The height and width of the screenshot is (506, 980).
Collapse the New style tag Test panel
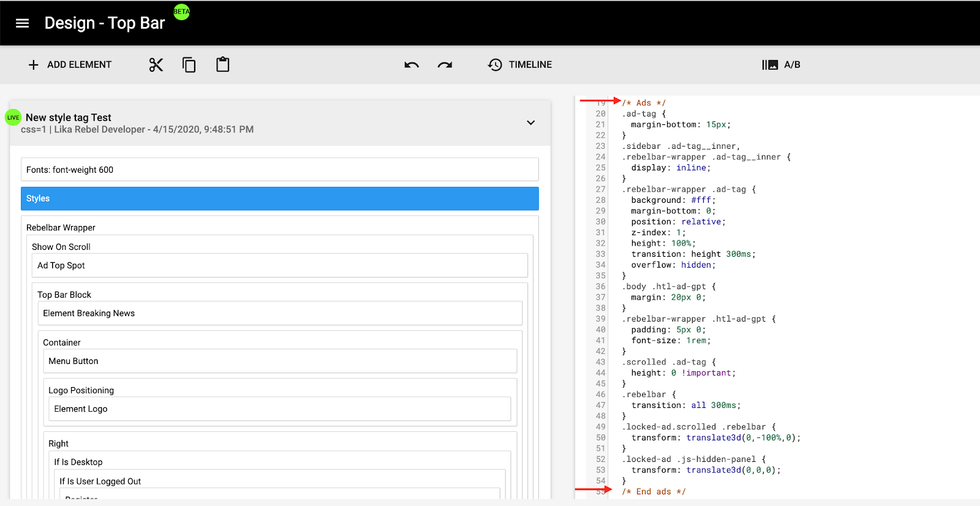coord(531,123)
